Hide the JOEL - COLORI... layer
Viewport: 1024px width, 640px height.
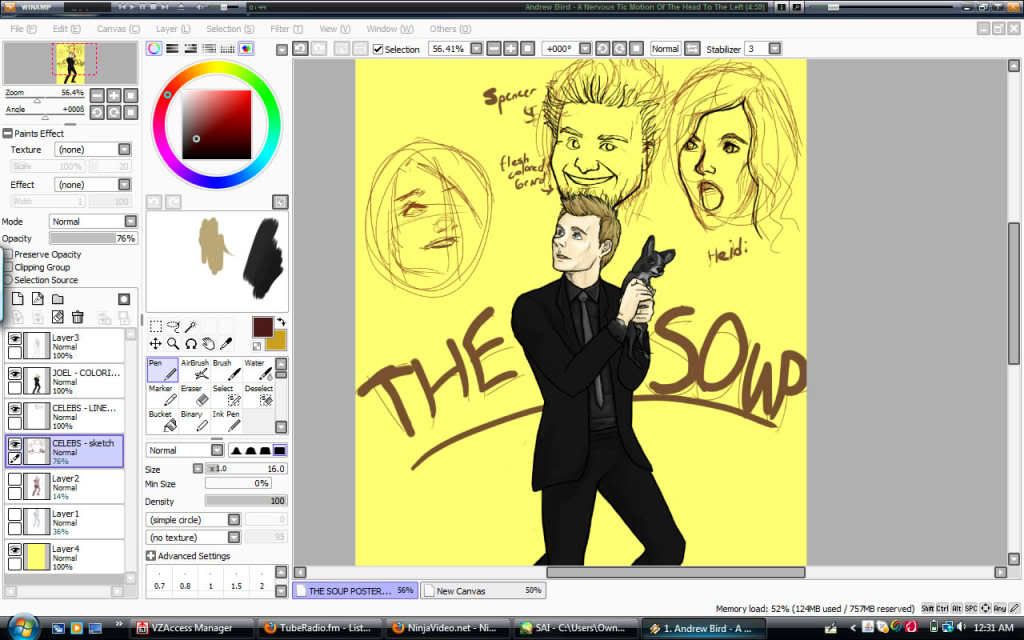(14, 374)
